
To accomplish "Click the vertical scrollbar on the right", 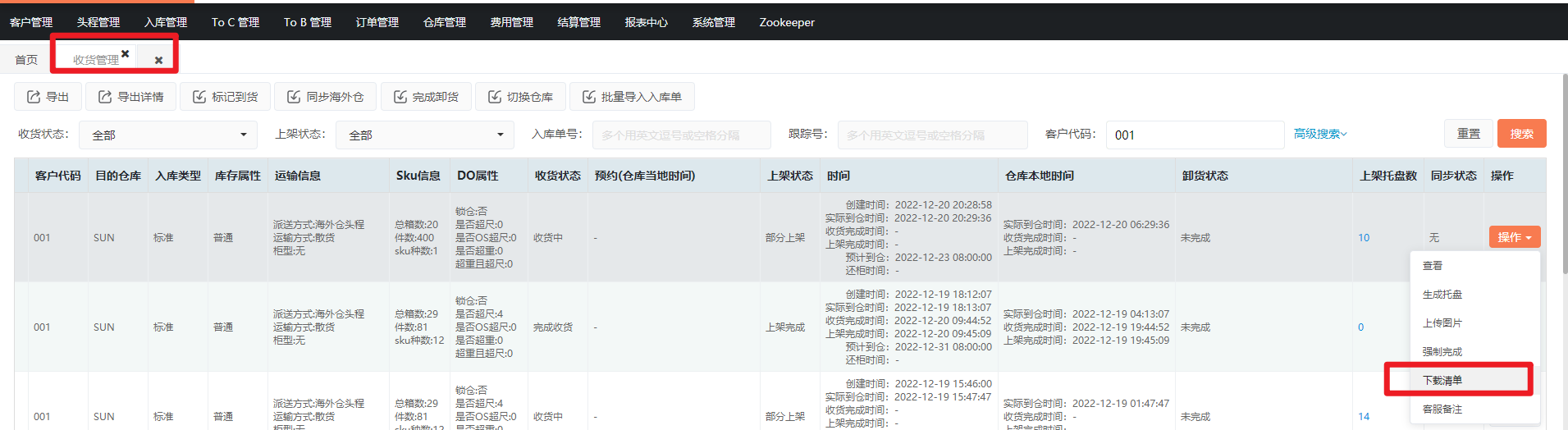I will click(1564, 172).
